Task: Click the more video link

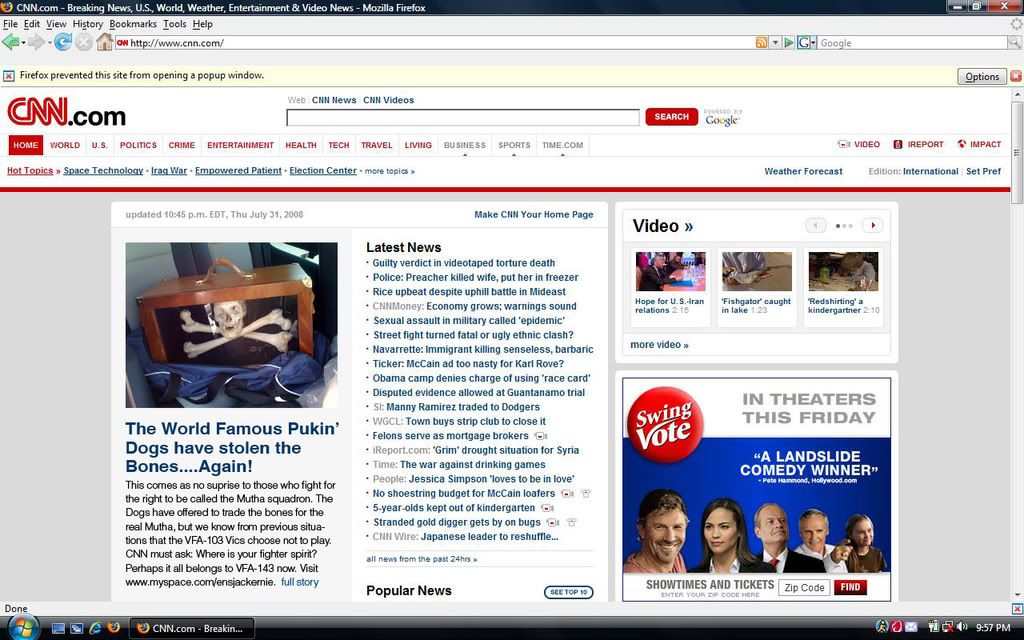Action: tap(659, 345)
